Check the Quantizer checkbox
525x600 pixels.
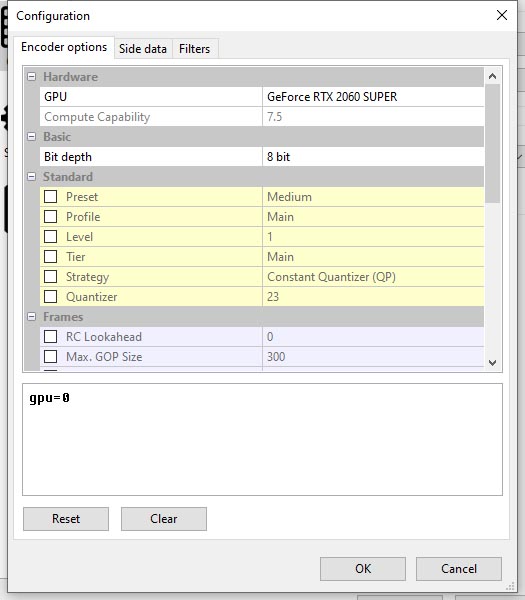(51, 297)
